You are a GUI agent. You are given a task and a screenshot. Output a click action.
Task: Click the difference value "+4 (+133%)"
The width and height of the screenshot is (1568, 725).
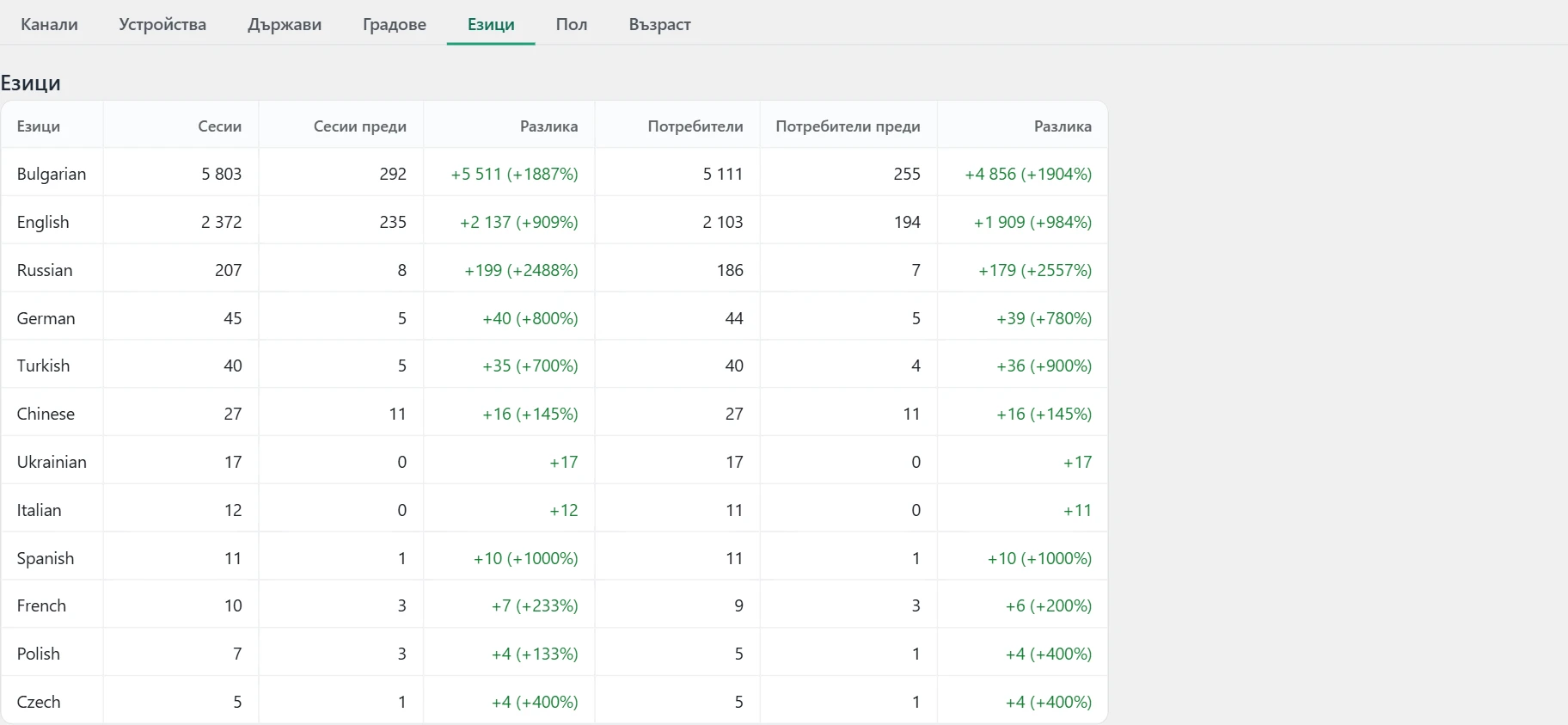coord(535,654)
